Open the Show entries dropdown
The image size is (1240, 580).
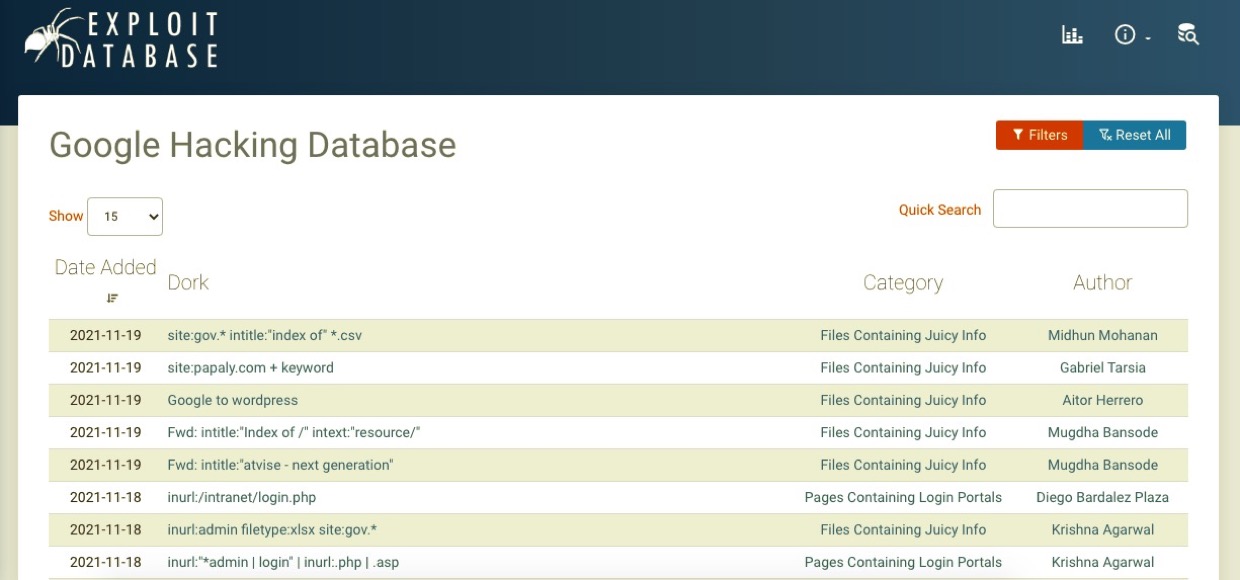125,216
